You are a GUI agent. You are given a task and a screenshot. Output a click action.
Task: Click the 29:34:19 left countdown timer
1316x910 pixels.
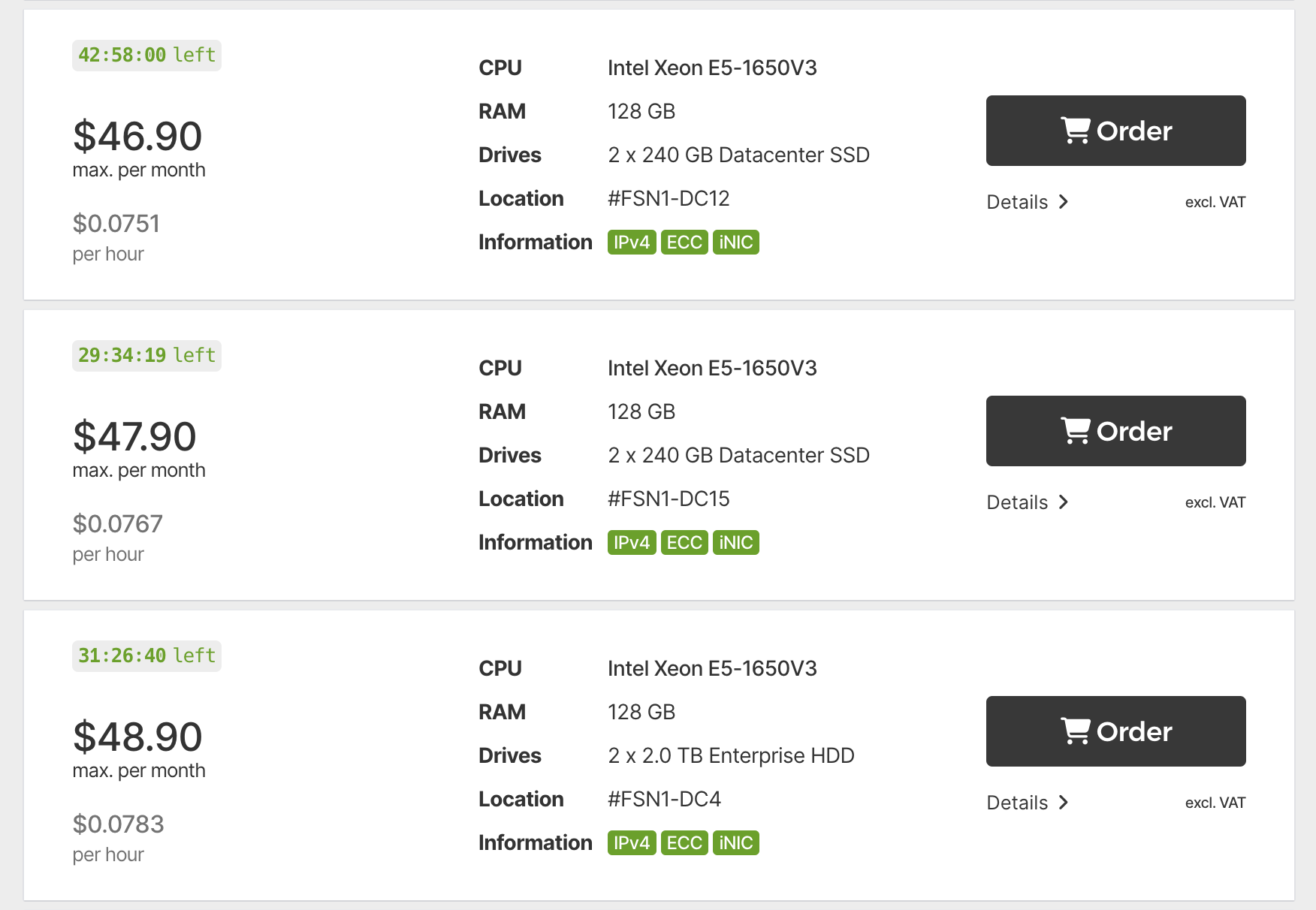[146, 356]
